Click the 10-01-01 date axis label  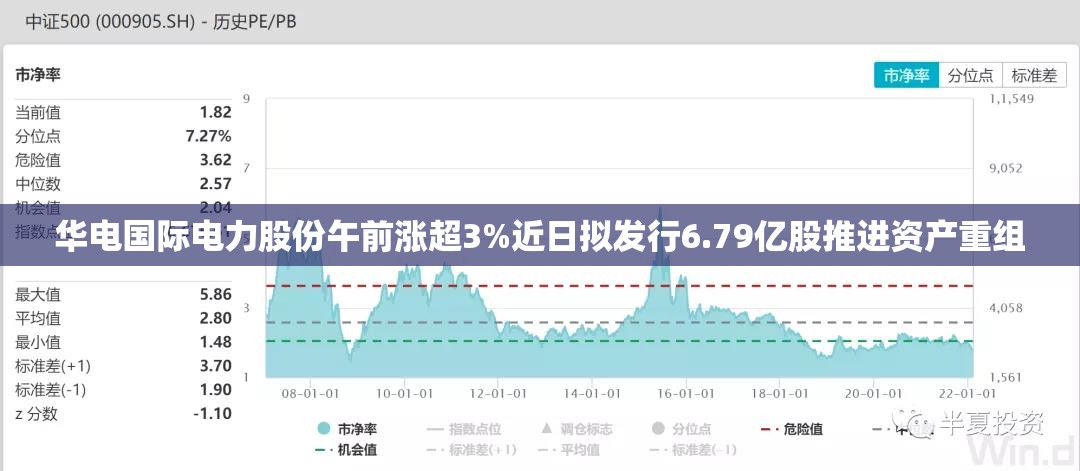point(404,393)
